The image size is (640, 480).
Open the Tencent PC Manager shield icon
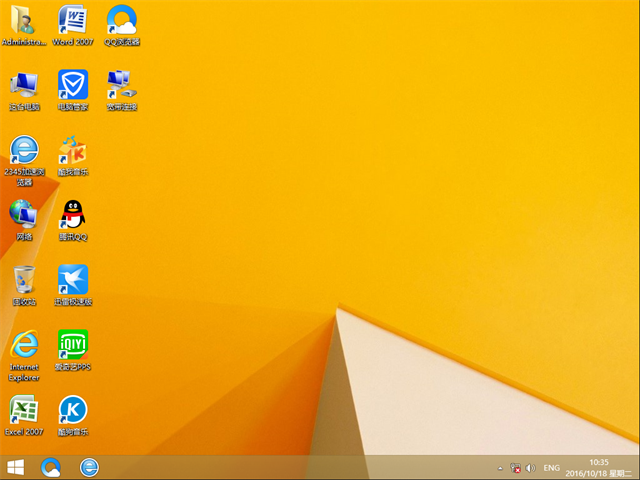pos(72,84)
